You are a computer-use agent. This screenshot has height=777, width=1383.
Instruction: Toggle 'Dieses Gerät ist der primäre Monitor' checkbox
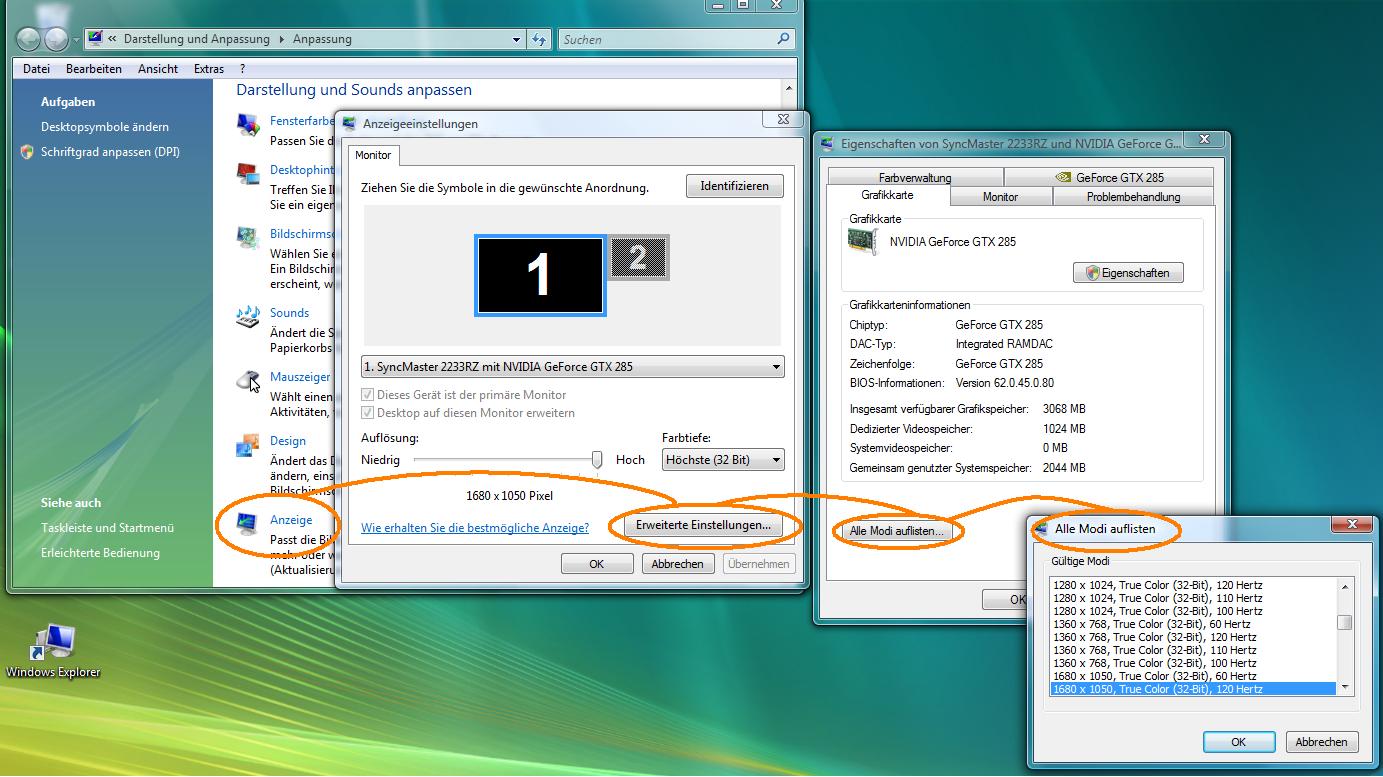coord(368,395)
